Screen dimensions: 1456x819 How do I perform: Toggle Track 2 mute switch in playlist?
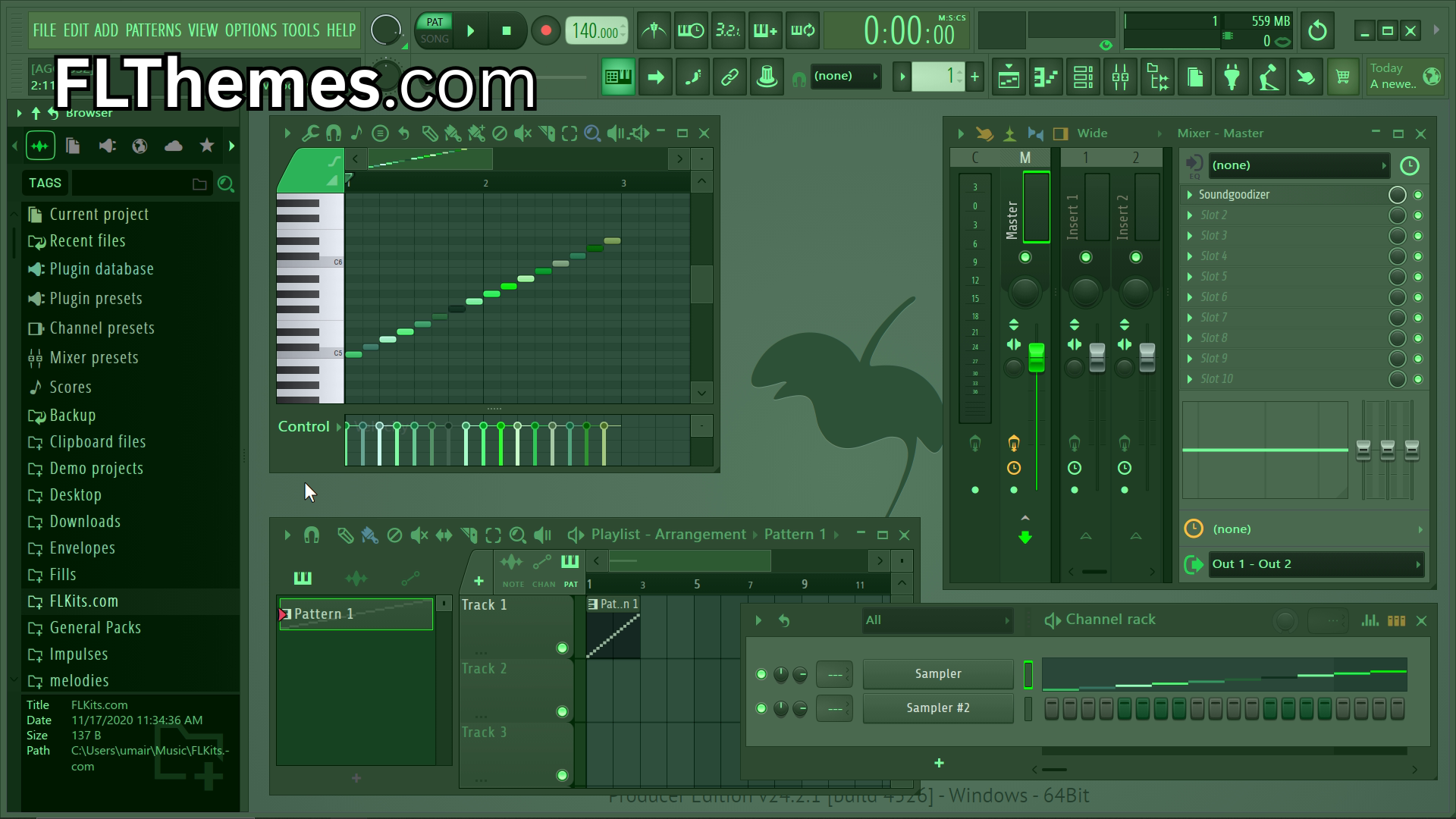tap(562, 711)
